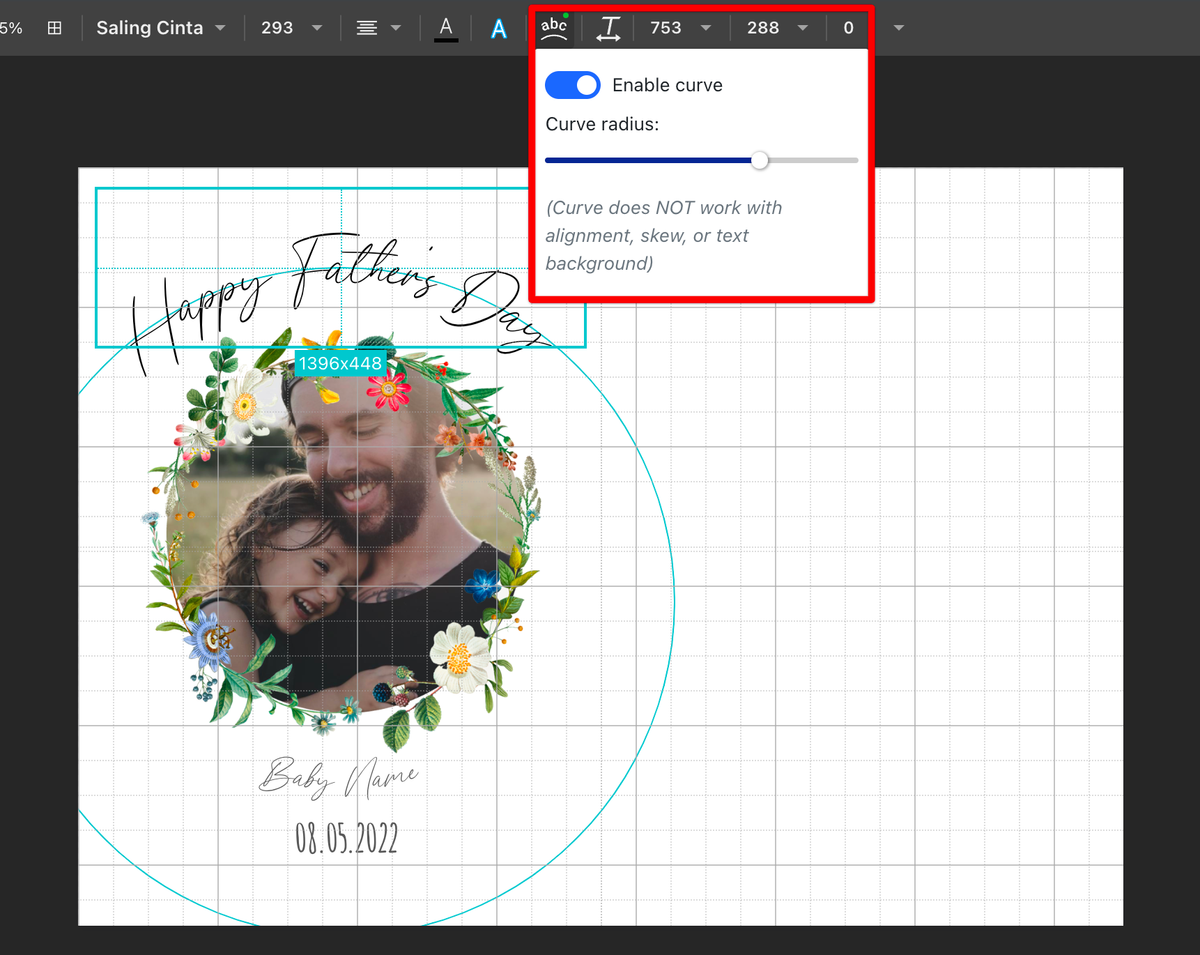Click the Enable curve label
The width and height of the screenshot is (1200, 955).
click(x=667, y=85)
